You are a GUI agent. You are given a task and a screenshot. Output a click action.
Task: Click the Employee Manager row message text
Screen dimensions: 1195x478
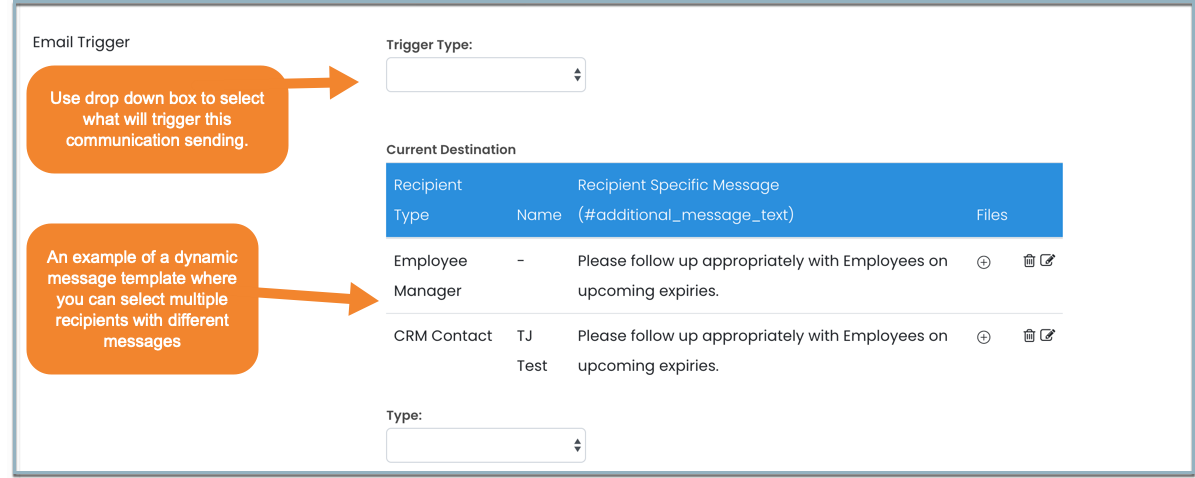click(762, 276)
